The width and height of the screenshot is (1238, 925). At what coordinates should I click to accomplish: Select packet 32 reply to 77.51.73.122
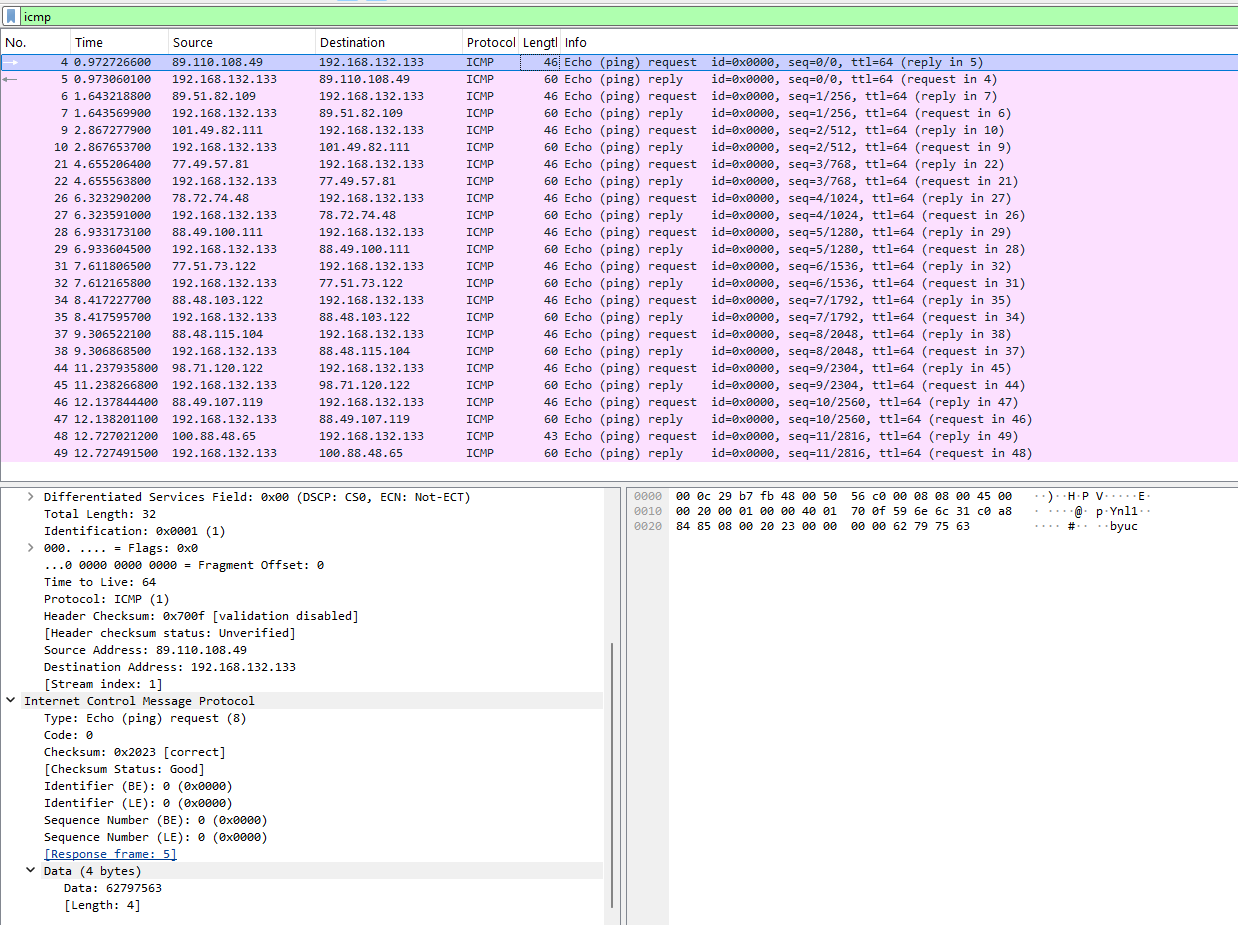619,283
